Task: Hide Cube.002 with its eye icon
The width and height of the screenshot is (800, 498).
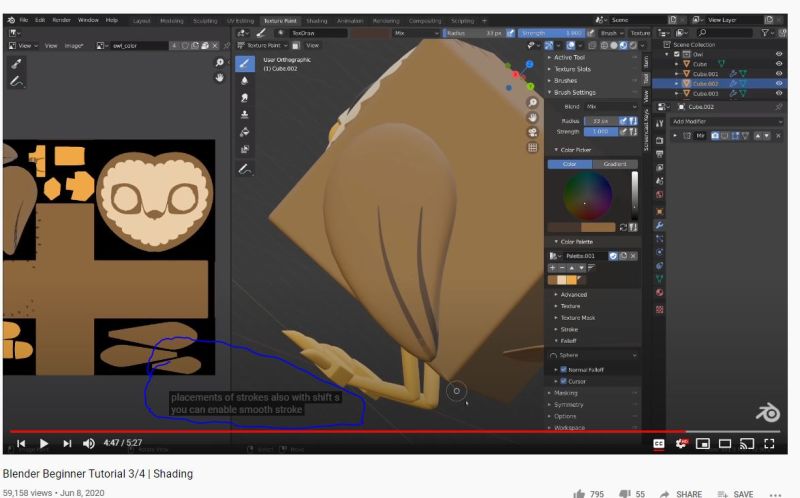Action: point(779,83)
